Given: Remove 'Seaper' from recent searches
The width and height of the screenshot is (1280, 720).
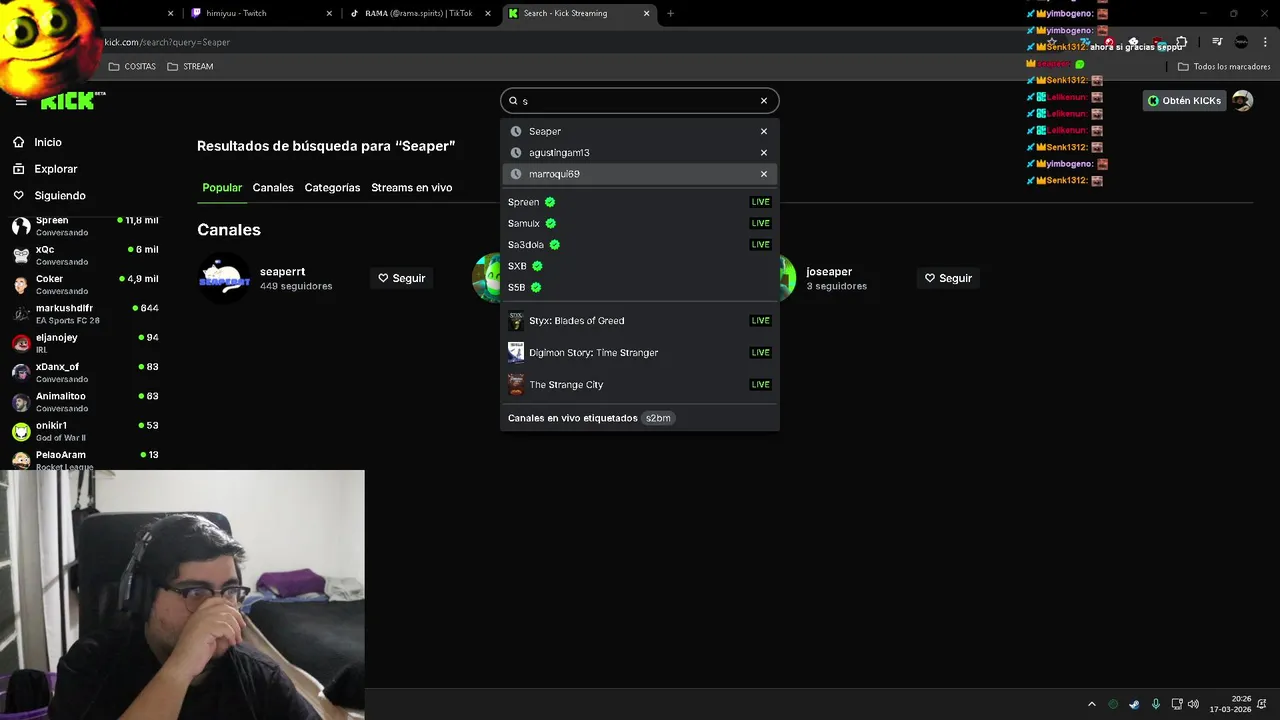Looking at the screenshot, I should tap(764, 131).
